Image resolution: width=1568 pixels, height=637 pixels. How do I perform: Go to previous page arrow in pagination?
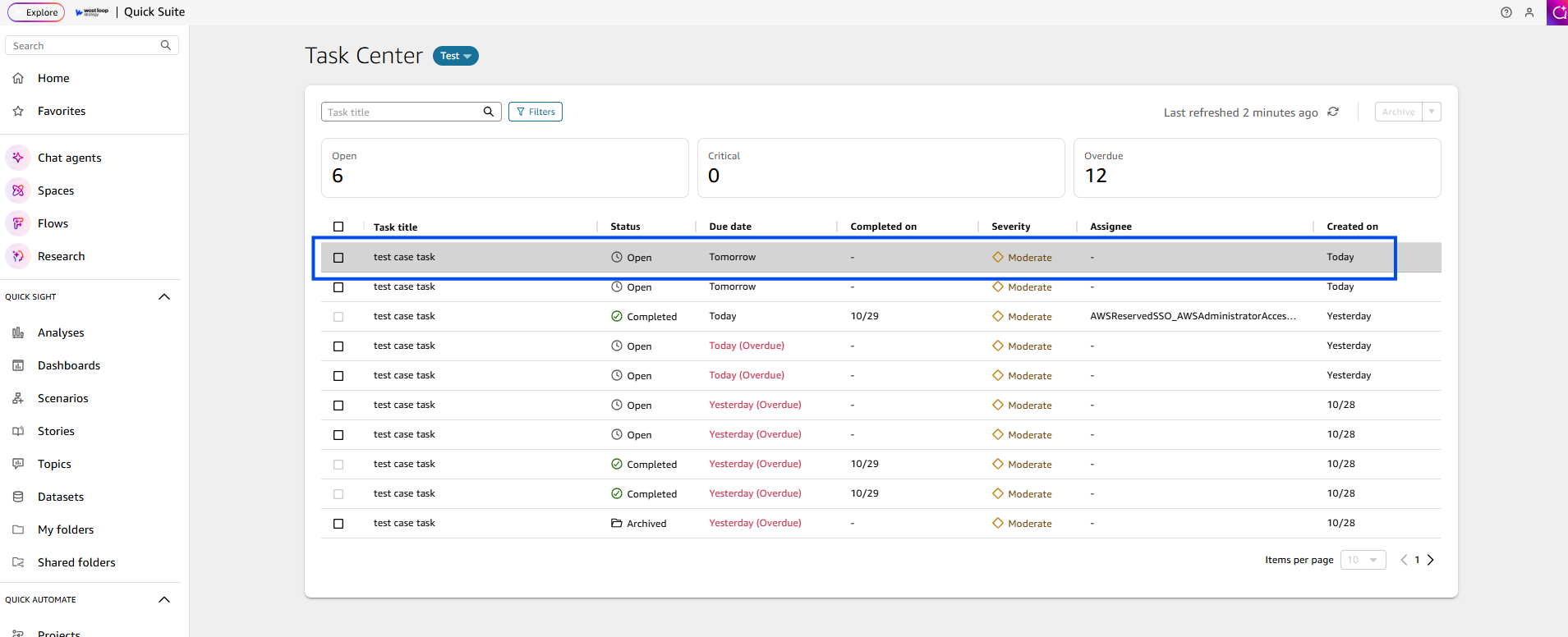[1404, 560]
